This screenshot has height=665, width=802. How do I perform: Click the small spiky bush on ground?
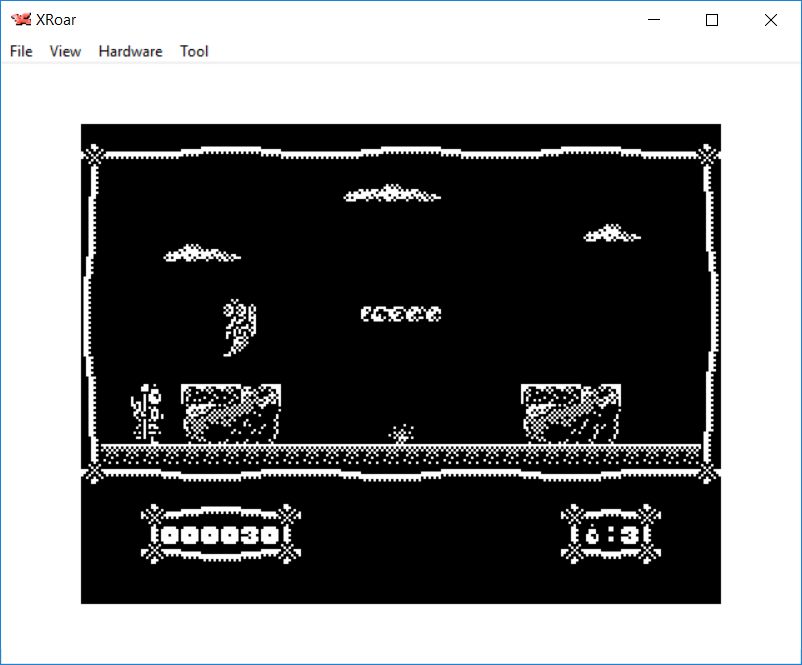(x=402, y=435)
